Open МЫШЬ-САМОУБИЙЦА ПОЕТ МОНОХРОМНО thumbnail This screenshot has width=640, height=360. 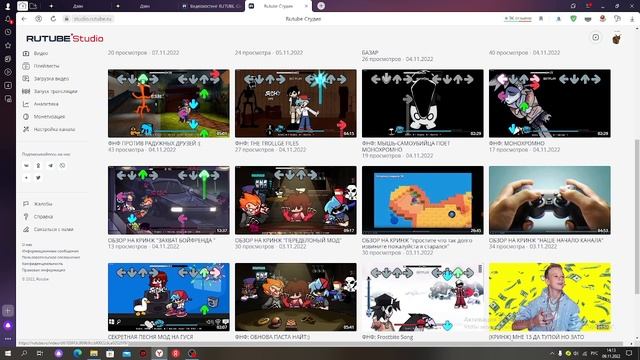tap(422, 103)
